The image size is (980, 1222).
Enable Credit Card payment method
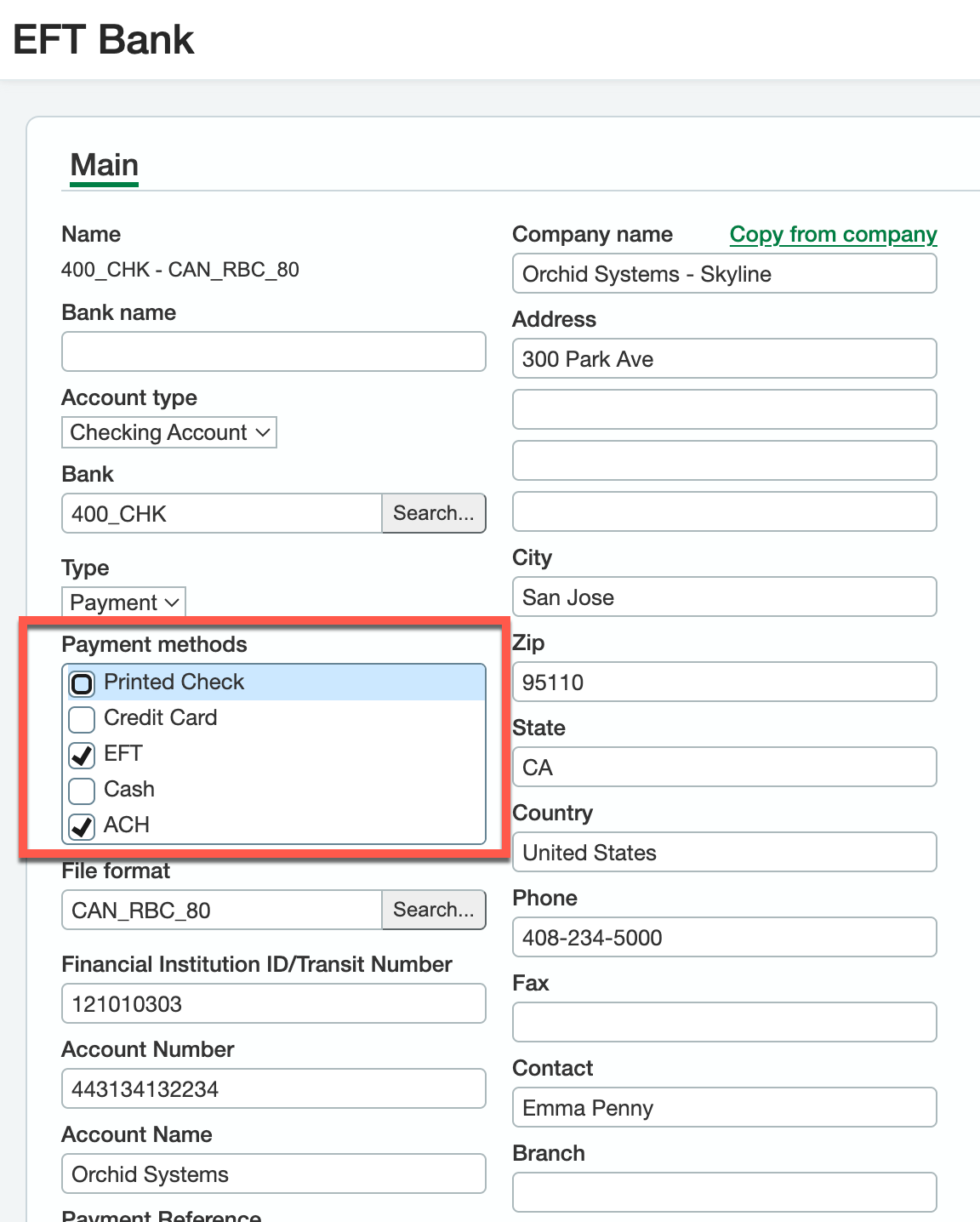83,719
